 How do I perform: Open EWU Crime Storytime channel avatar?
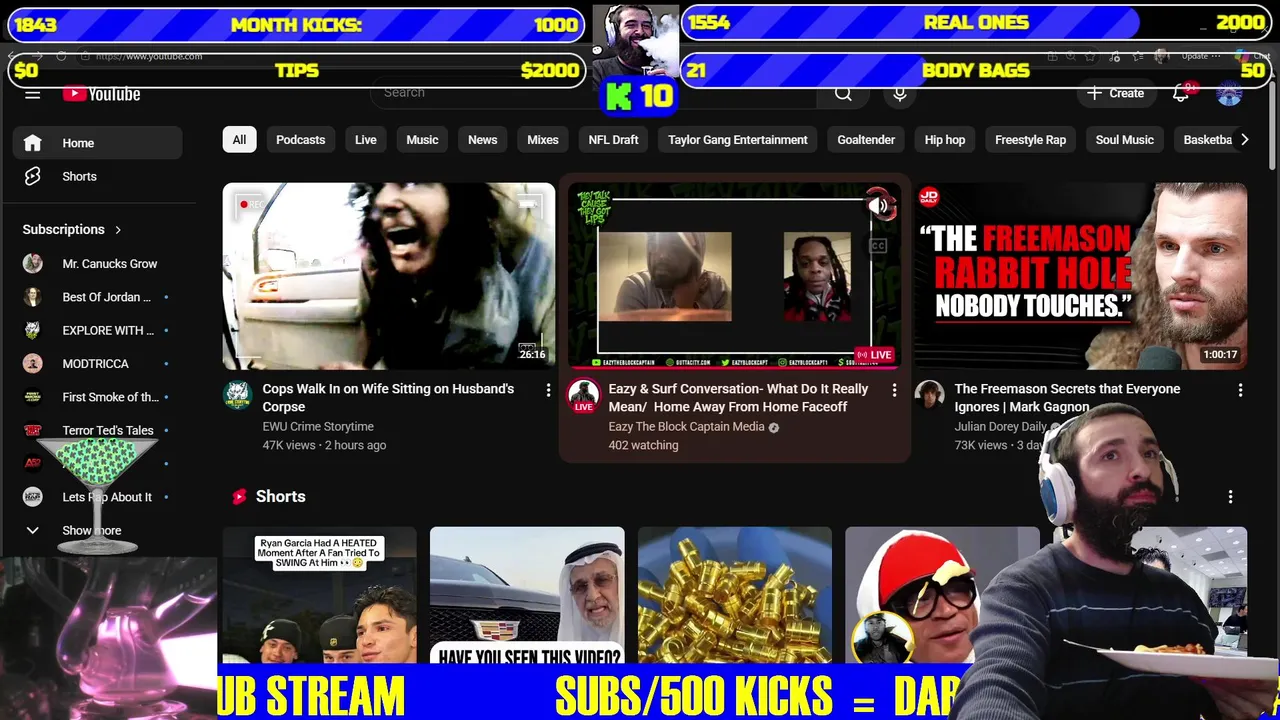coord(237,395)
